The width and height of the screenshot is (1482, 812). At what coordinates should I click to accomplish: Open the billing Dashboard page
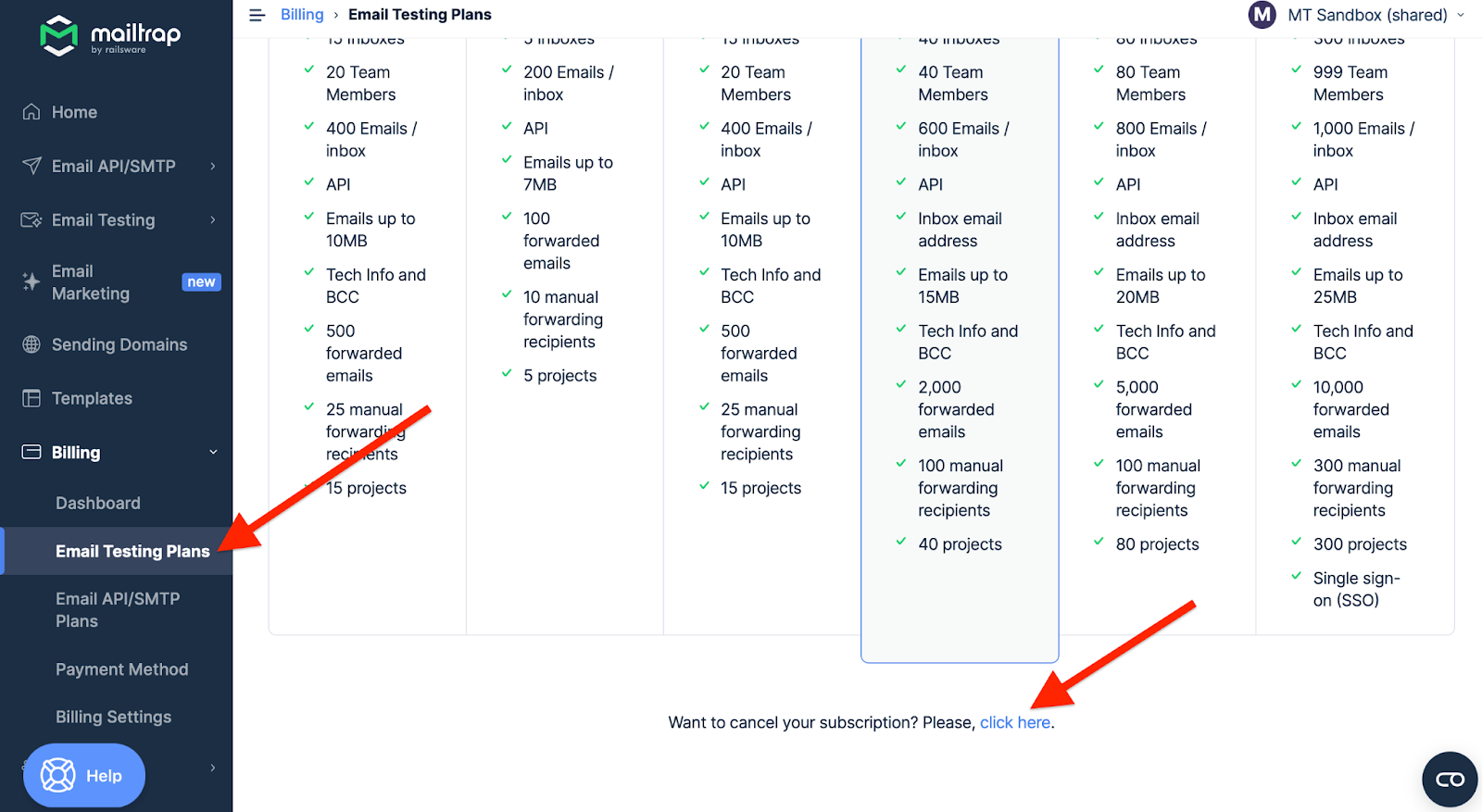pos(98,503)
